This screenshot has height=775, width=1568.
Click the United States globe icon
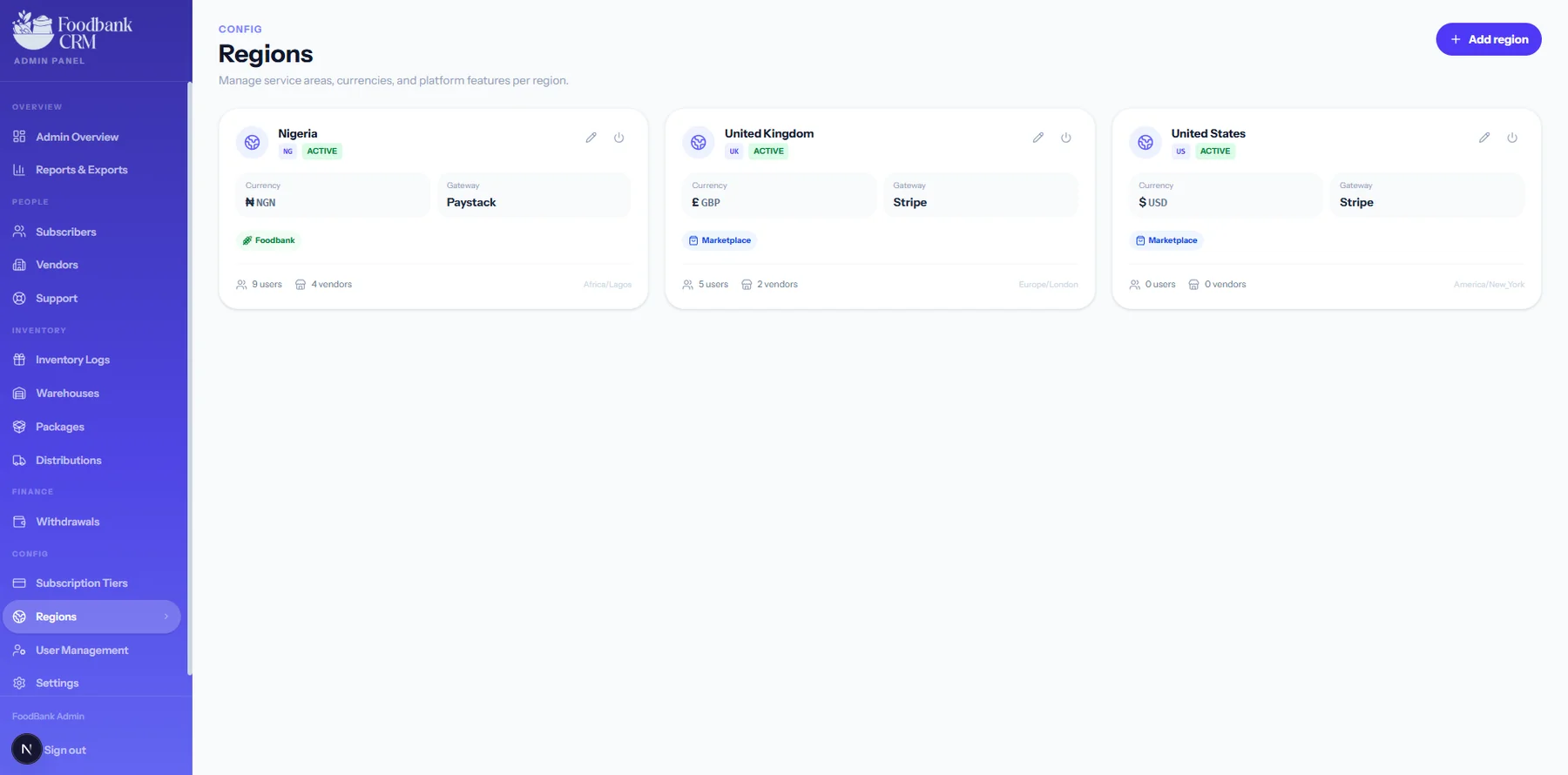(x=1146, y=142)
